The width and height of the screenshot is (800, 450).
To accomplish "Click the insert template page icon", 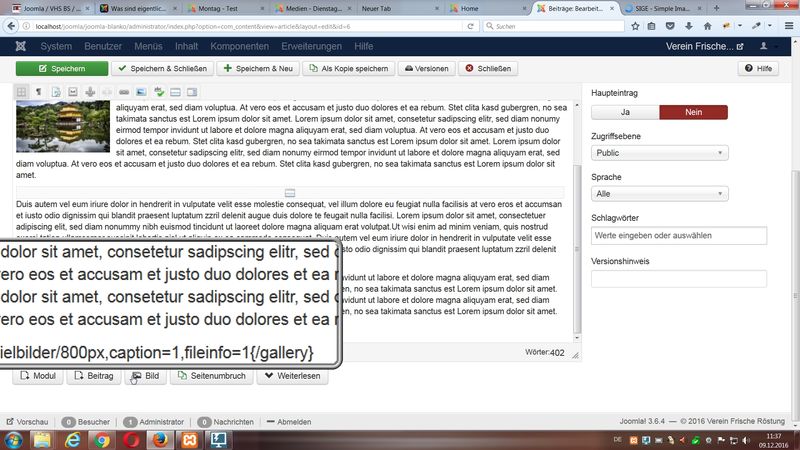I will click(56, 92).
